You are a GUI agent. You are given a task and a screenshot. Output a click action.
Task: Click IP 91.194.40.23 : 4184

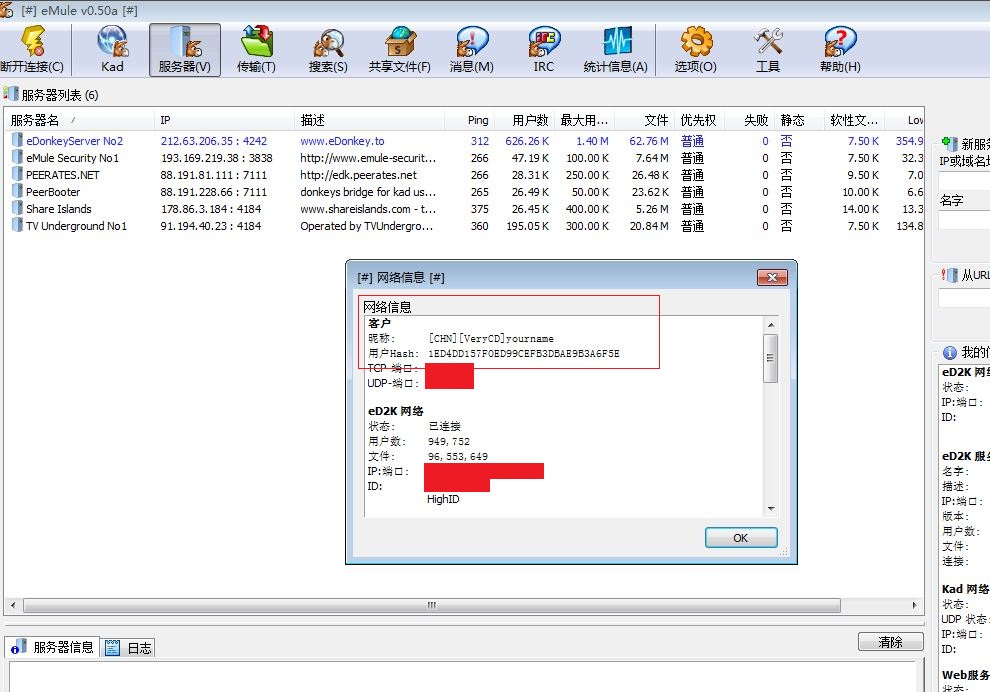[x=210, y=226]
